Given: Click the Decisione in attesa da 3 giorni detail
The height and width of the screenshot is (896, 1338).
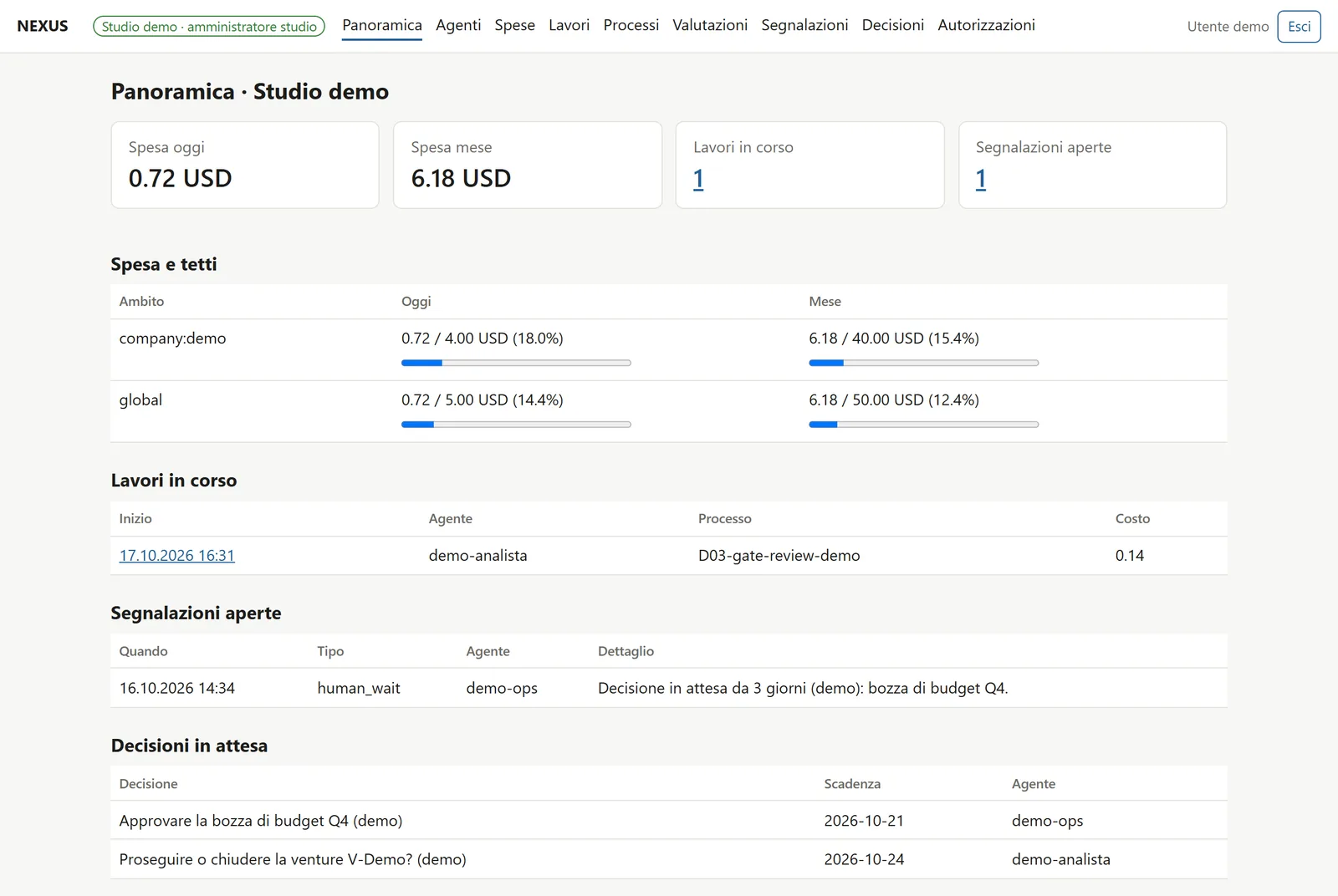Looking at the screenshot, I should tap(803, 689).
